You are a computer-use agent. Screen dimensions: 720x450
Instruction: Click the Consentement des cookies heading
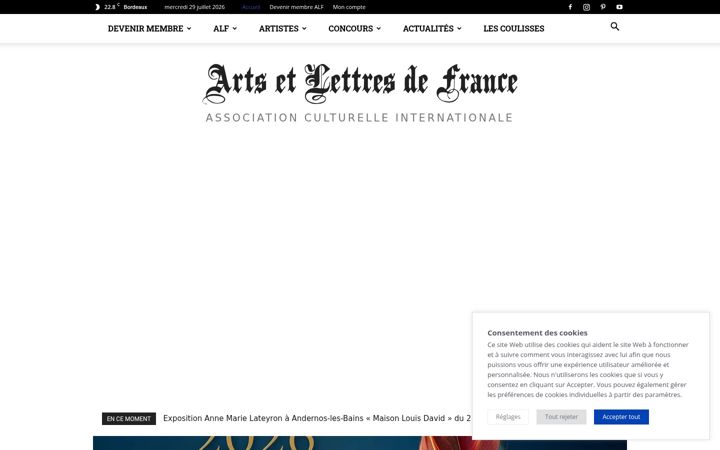point(537,333)
